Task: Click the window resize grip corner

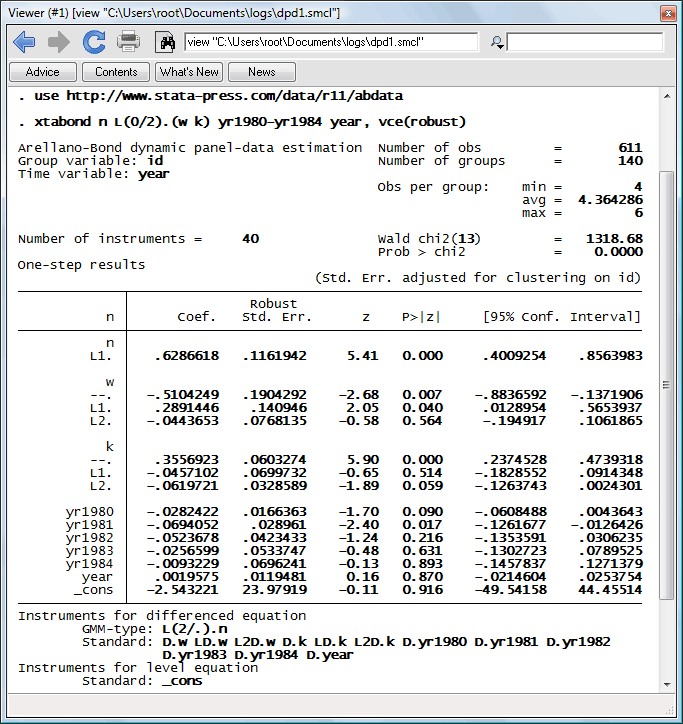Action: pyautogui.click(x=669, y=710)
